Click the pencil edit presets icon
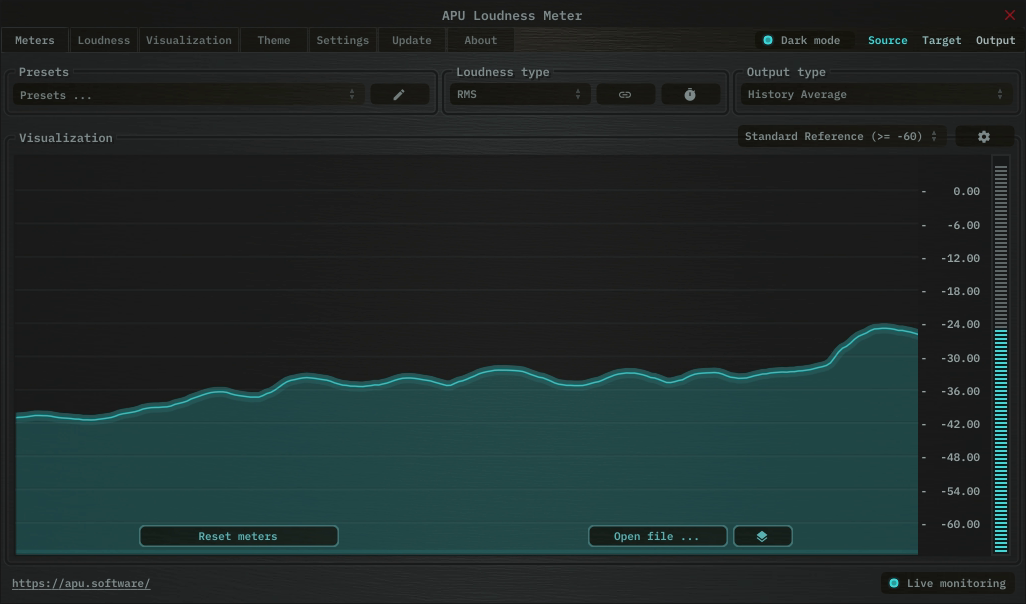Viewport: 1026px width, 604px height. 399,94
